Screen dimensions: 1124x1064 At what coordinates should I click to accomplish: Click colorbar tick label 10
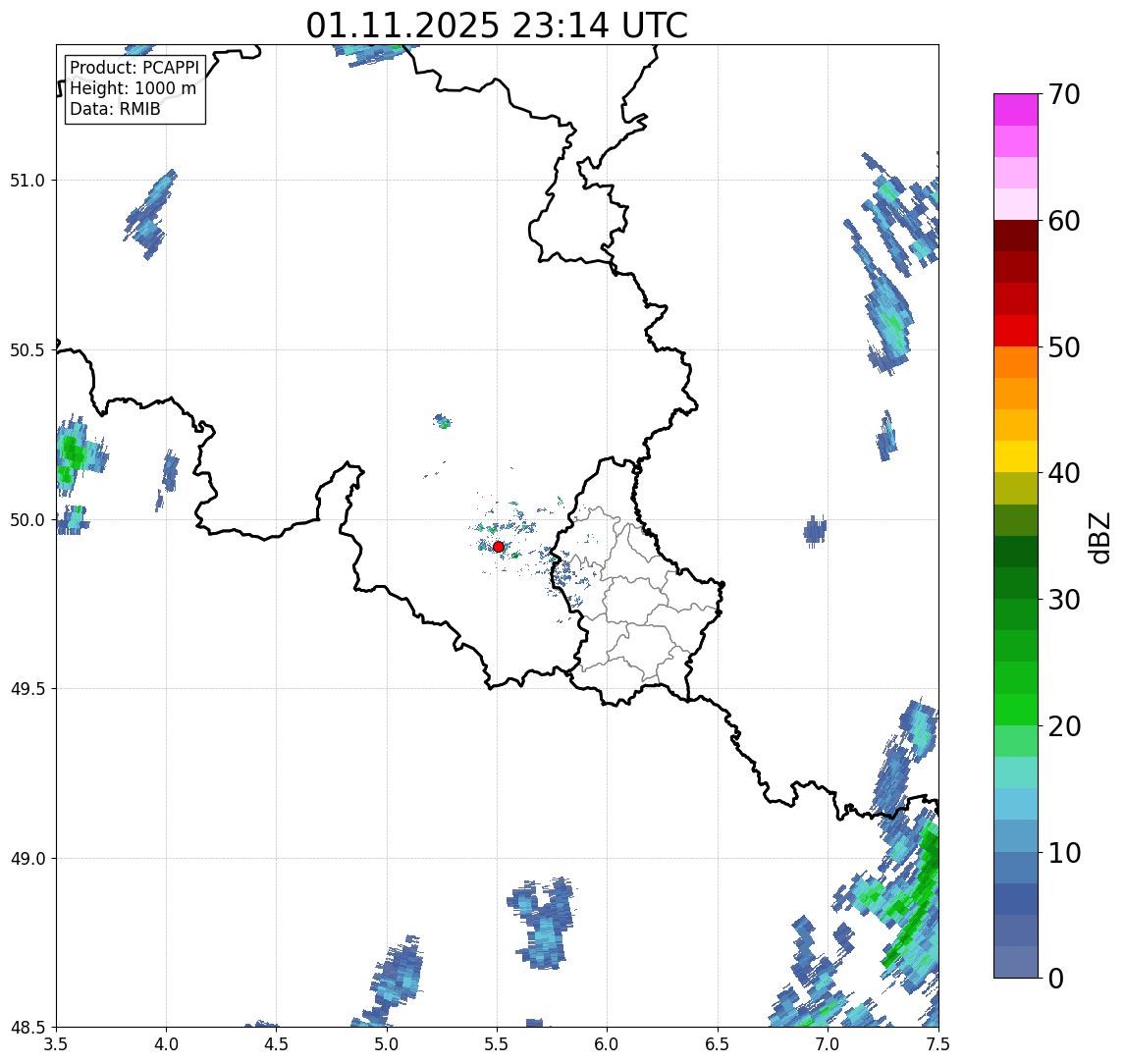(x=1064, y=852)
